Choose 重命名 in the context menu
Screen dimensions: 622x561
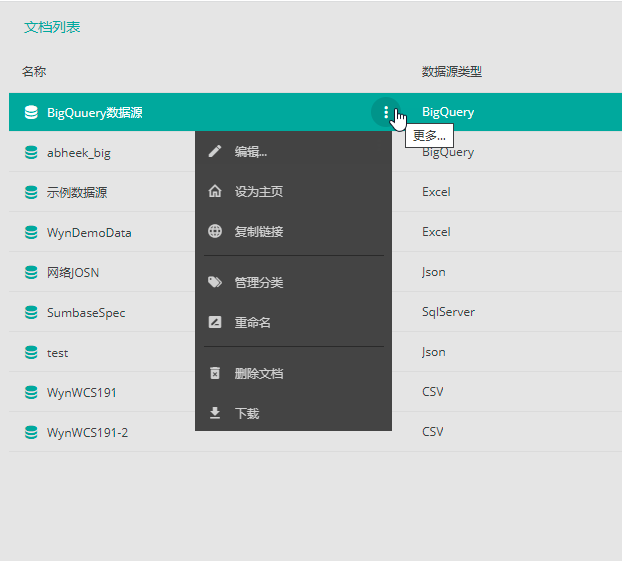293,322
